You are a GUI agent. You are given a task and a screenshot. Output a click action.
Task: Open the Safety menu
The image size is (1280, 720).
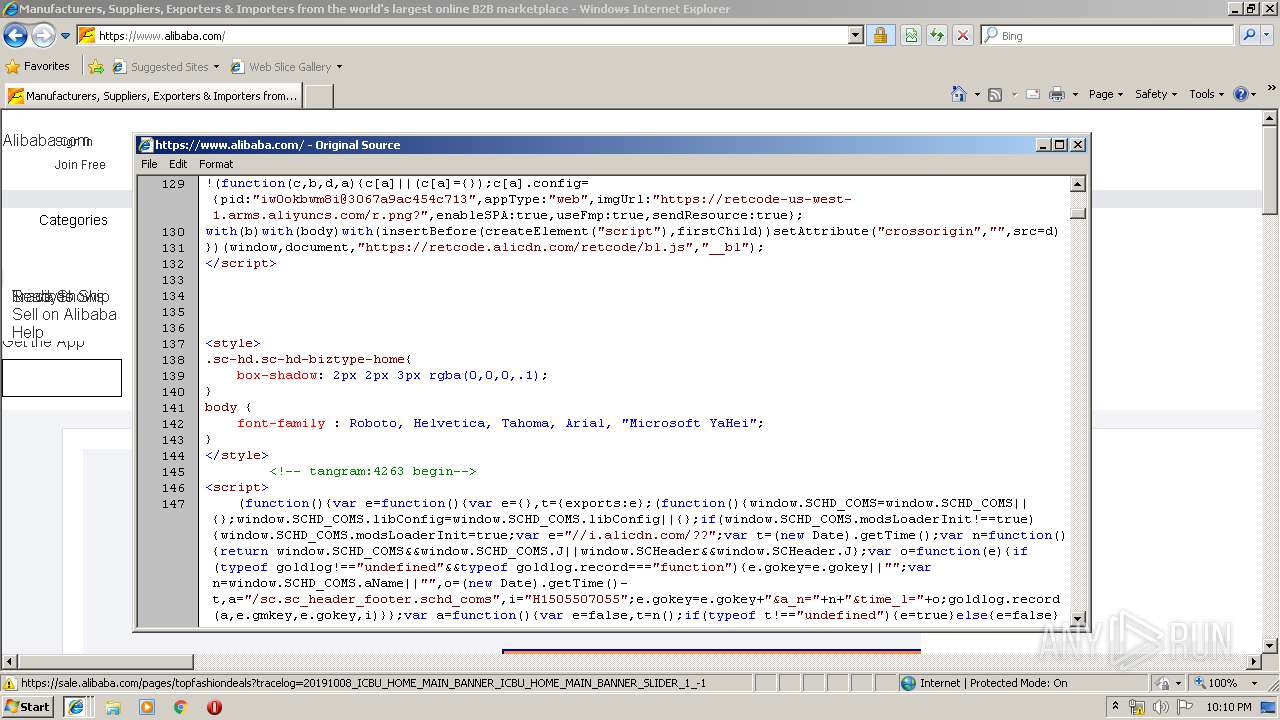[1156, 94]
